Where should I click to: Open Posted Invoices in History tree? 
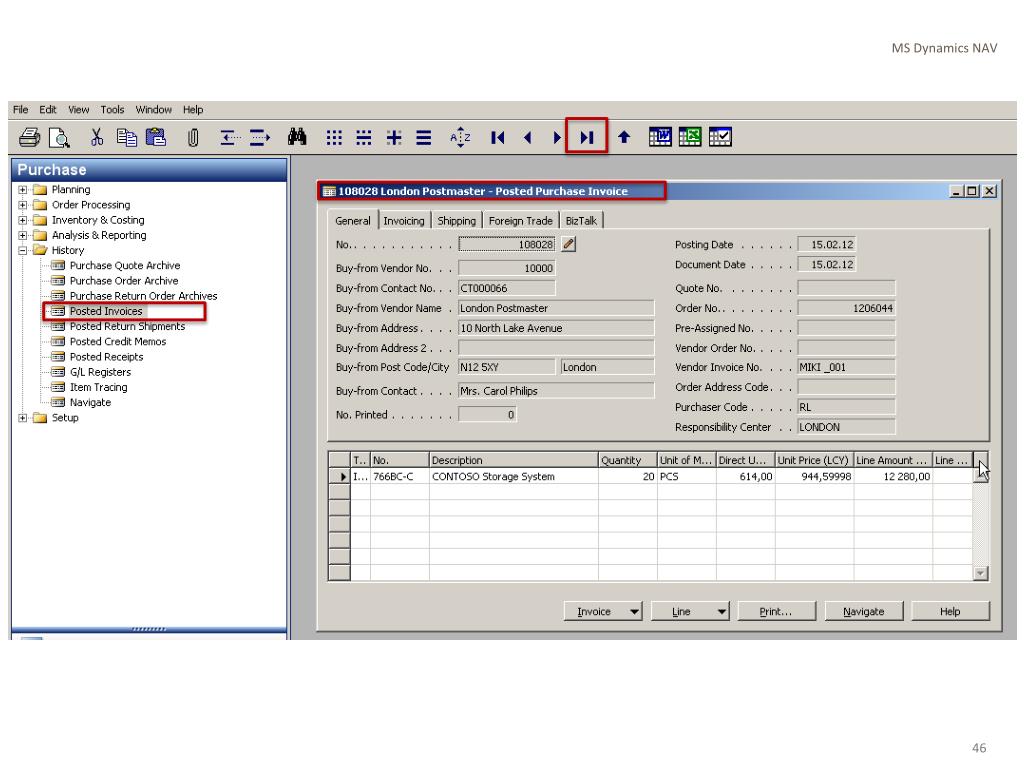pos(106,312)
